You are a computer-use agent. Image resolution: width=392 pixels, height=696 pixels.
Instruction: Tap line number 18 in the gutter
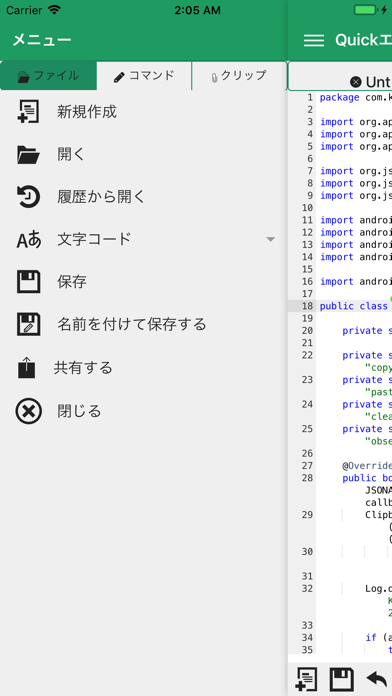pos(308,306)
